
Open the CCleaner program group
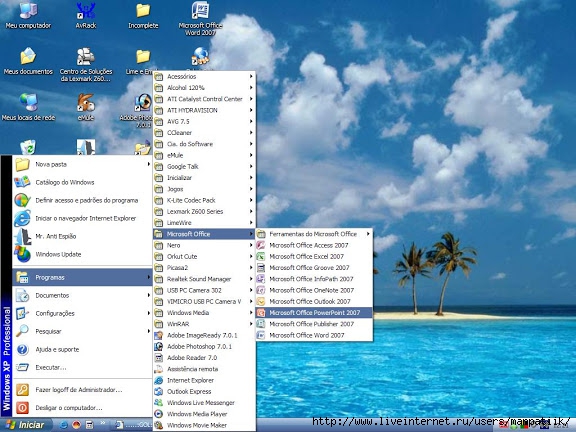click(204, 133)
